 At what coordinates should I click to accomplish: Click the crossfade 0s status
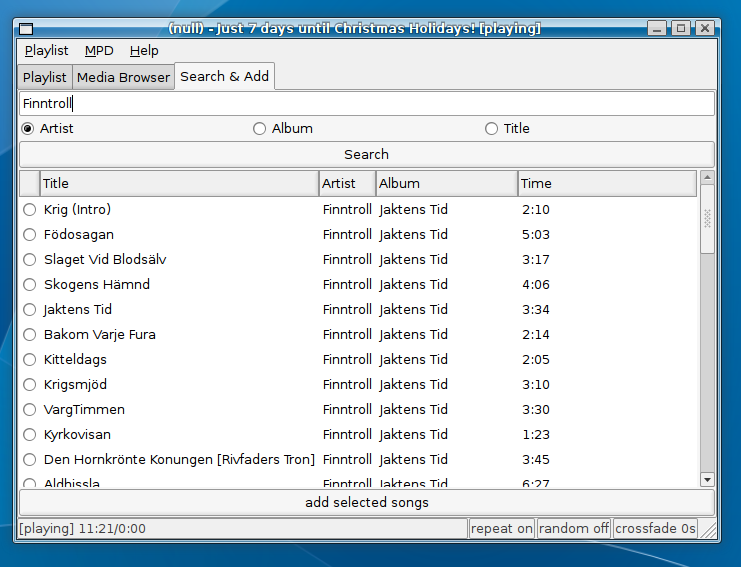[x=655, y=528]
